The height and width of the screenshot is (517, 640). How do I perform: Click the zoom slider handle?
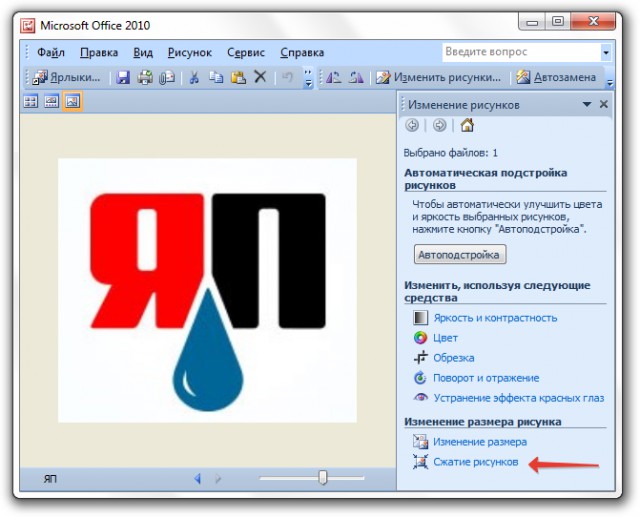pyautogui.click(x=323, y=477)
